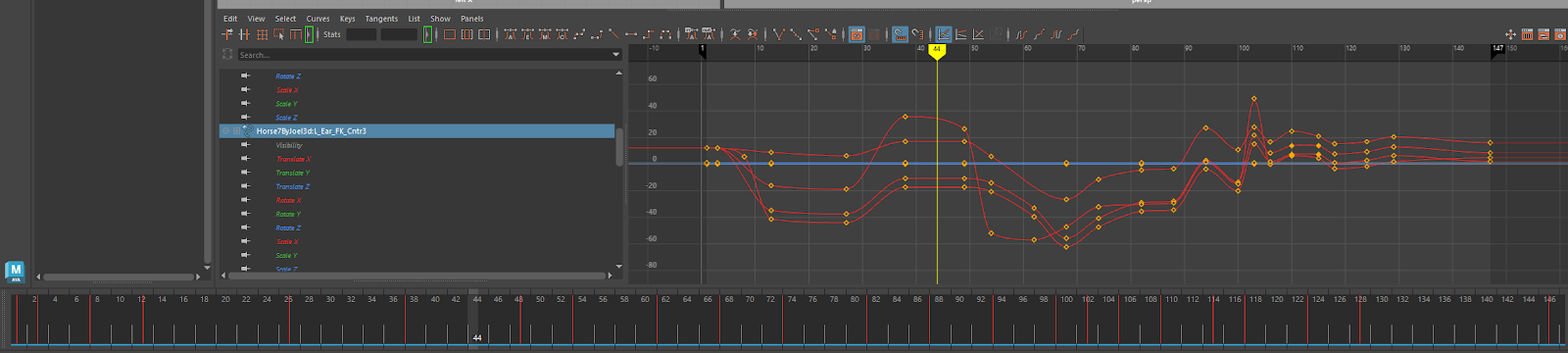Open the View menu
The image size is (1568, 353).
256,19
